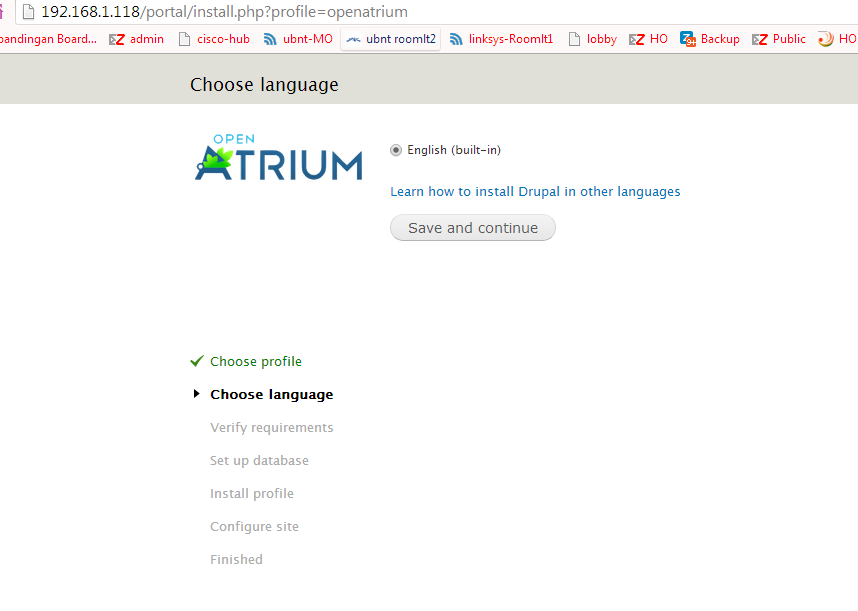Click the Save and continue button
This screenshot has height=611, width=858.
coord(473,228)
